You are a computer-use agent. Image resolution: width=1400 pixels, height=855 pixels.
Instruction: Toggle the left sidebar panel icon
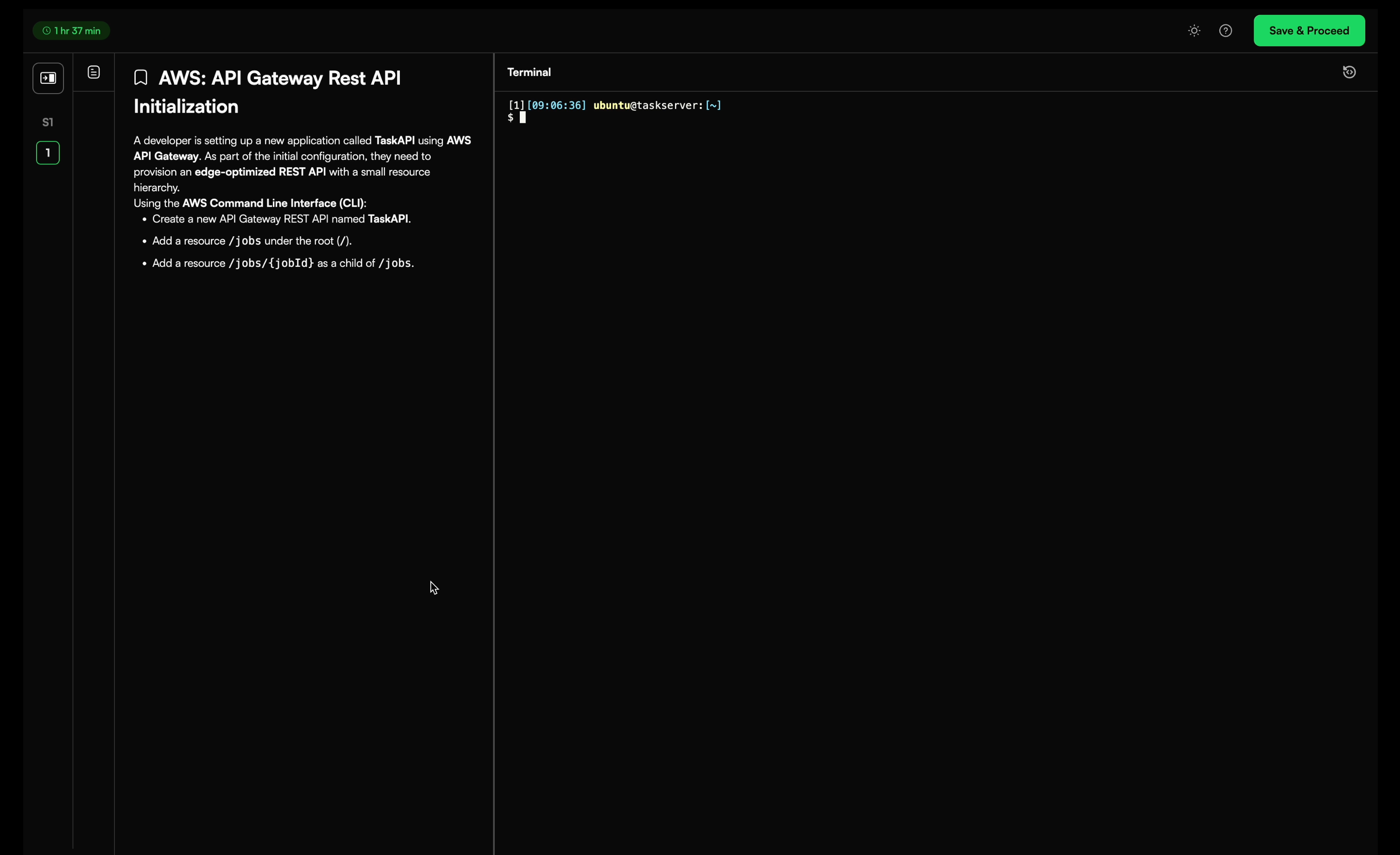[x=48, y=78]
